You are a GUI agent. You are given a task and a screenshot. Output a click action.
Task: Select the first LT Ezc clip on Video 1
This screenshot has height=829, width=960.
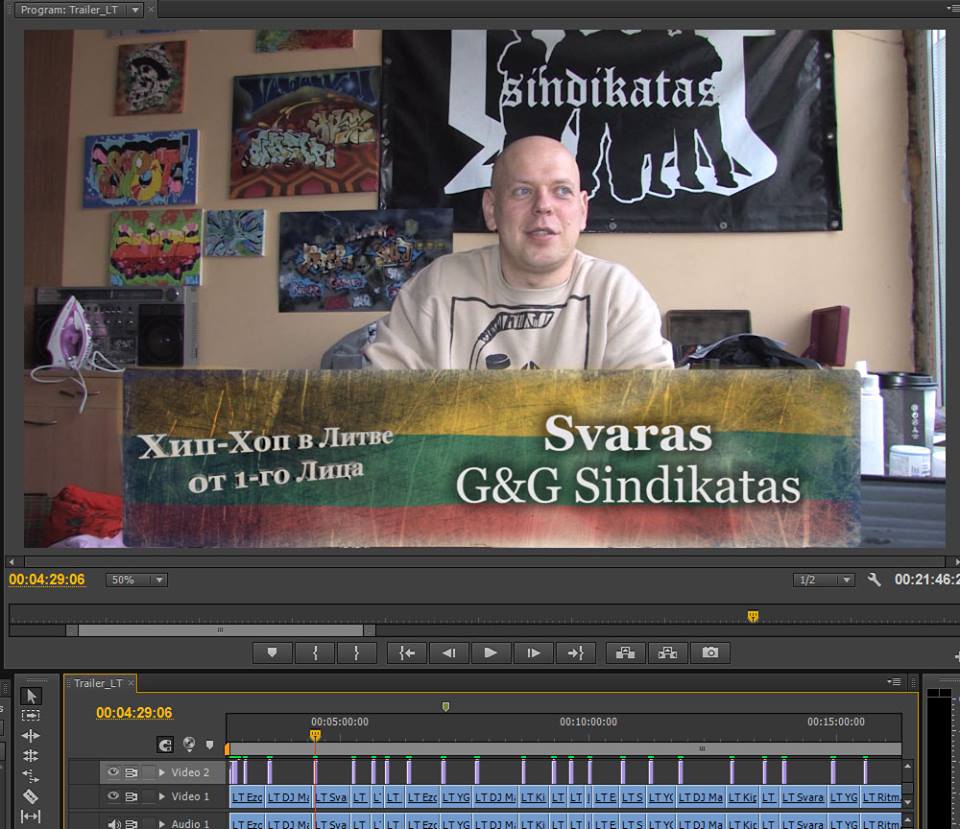pyautogui.click(x=247, y=797)
